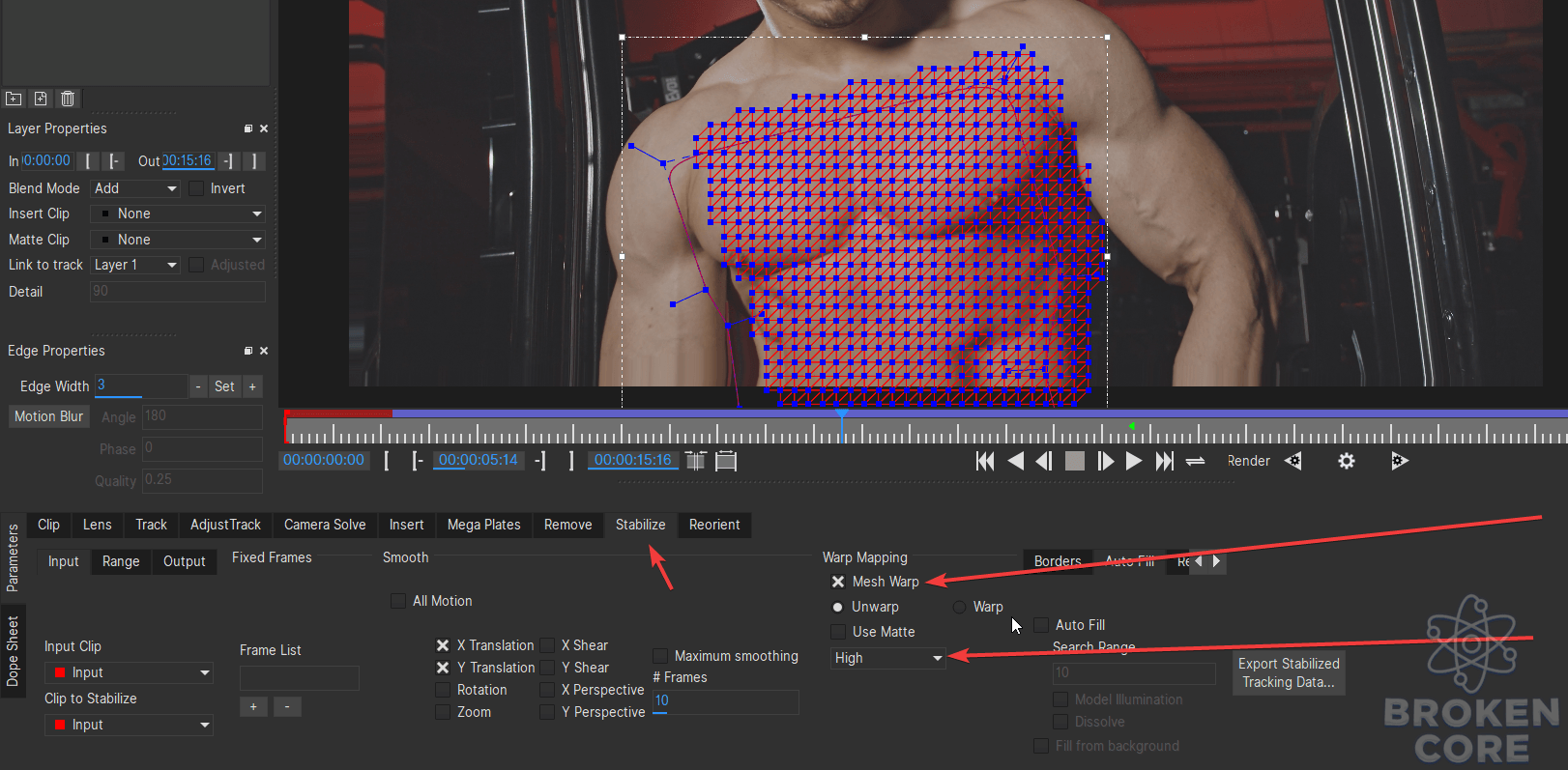Screen dimensions: 1568x770
Task: Click the new layer group folder icon
Action: 14,99
